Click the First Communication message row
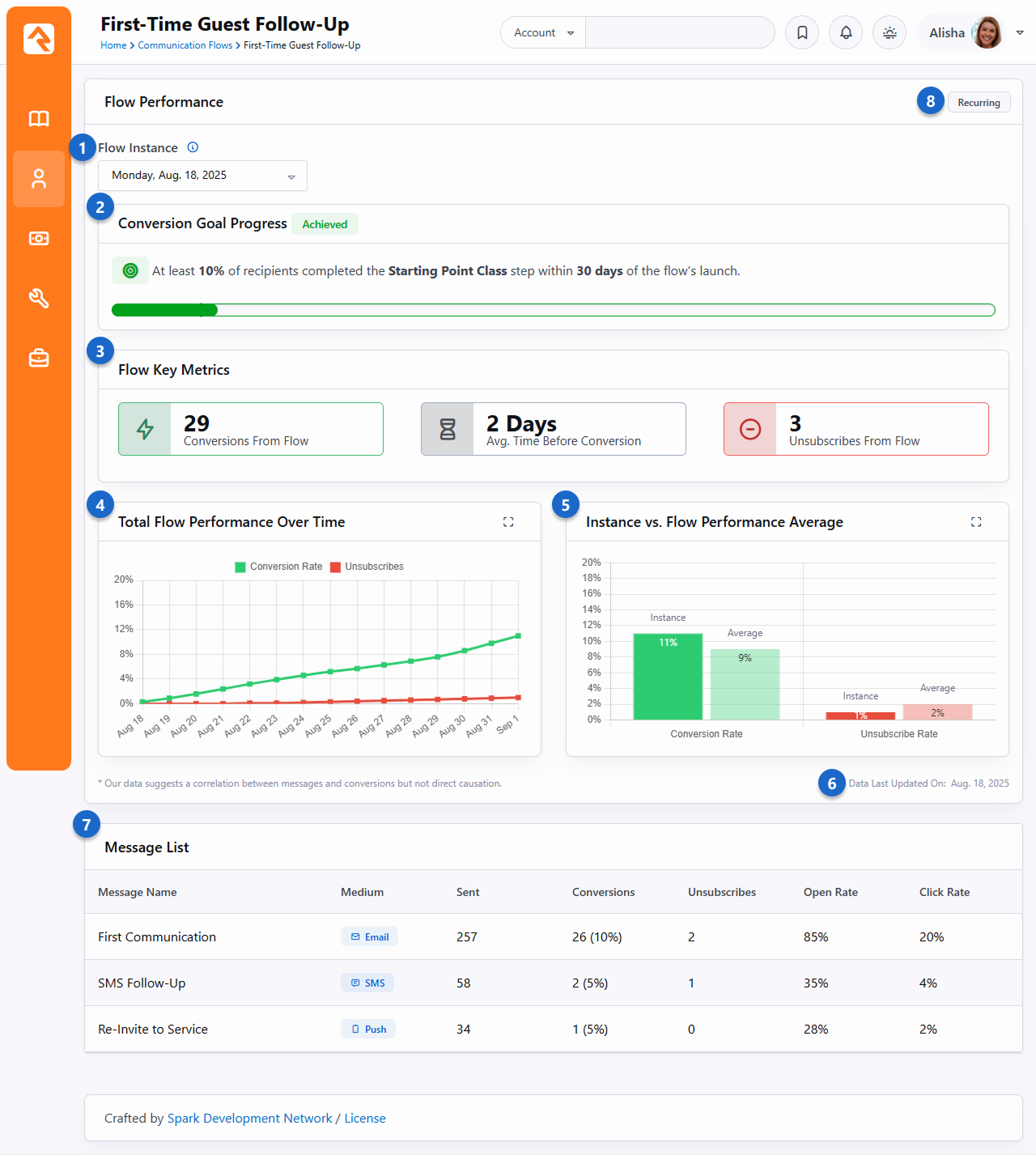 coord(157,936)
